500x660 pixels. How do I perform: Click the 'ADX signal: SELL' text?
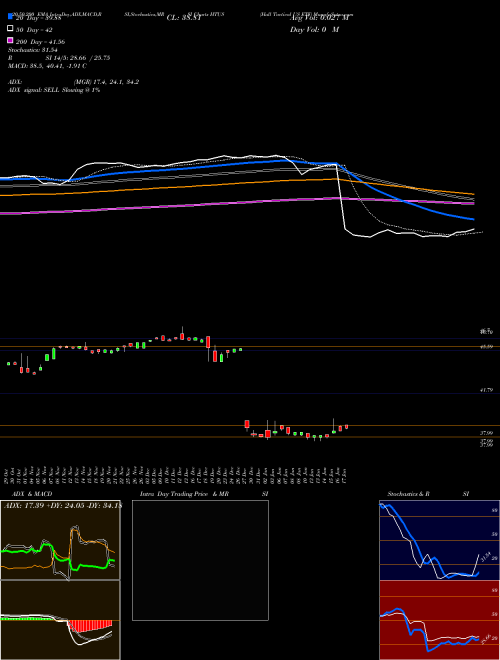[34, 90]
